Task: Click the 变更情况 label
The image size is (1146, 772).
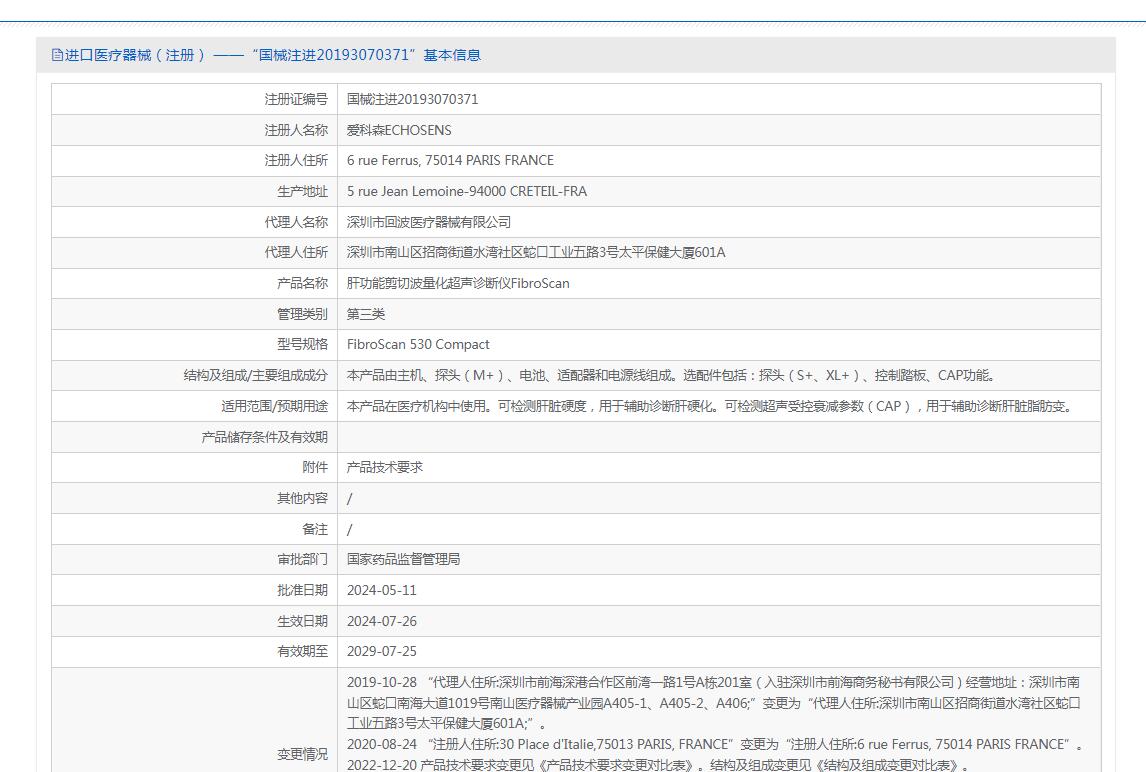Action: click(x=303, y=754)
